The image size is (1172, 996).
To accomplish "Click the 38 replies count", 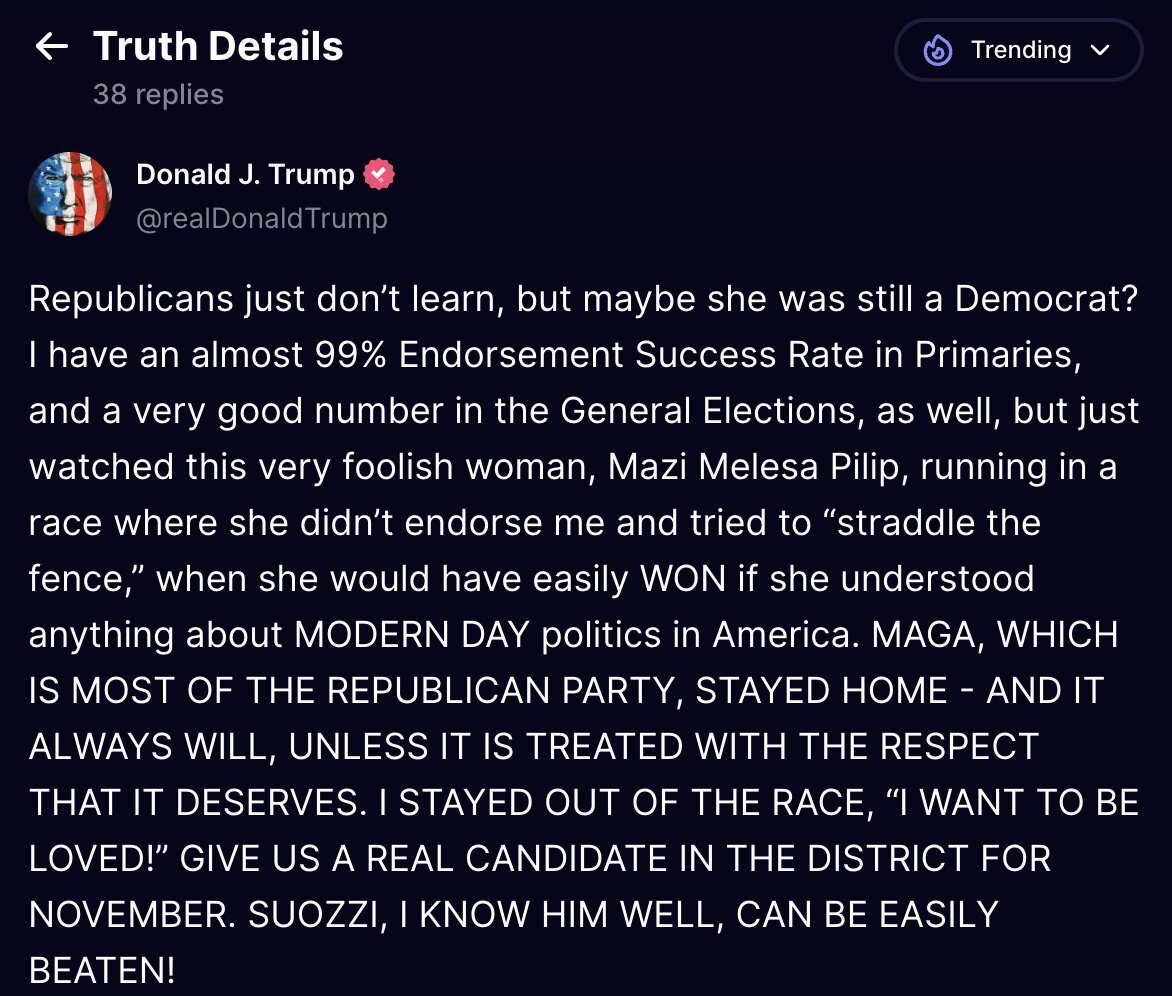I will tap(158, 95).
